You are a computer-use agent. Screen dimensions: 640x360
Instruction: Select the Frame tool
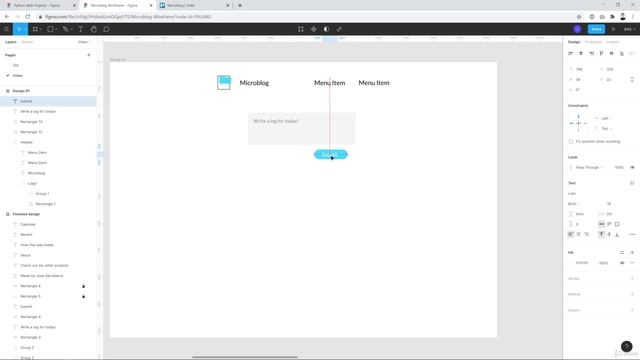35,29
